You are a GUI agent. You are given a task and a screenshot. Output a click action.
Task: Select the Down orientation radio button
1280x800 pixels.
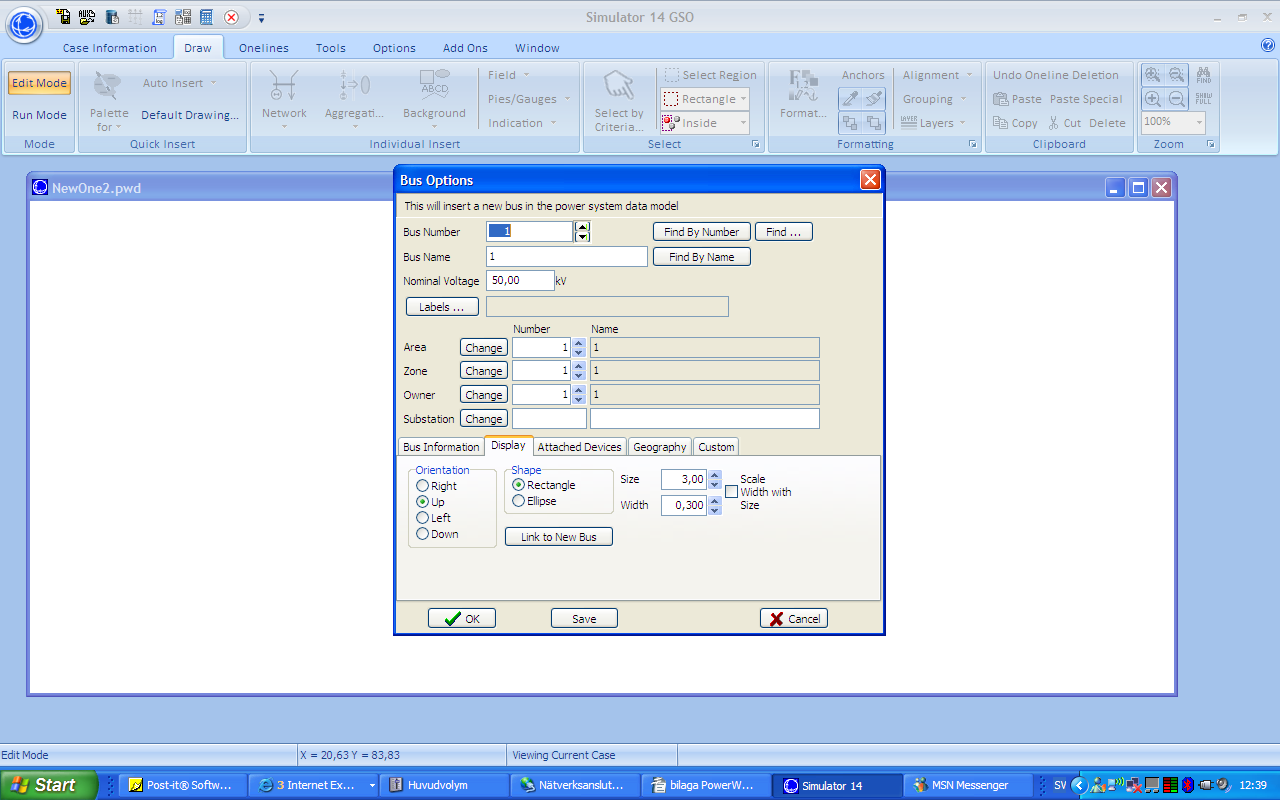[x=422, y=534]
